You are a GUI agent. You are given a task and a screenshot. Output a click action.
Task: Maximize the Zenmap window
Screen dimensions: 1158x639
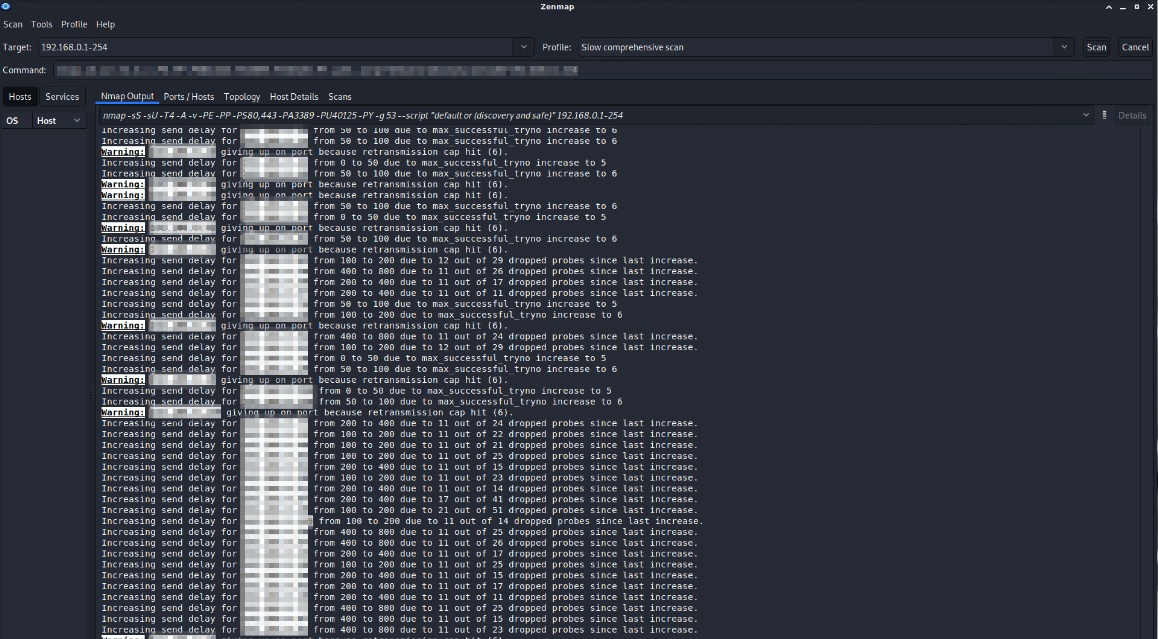coord(1136,6)
